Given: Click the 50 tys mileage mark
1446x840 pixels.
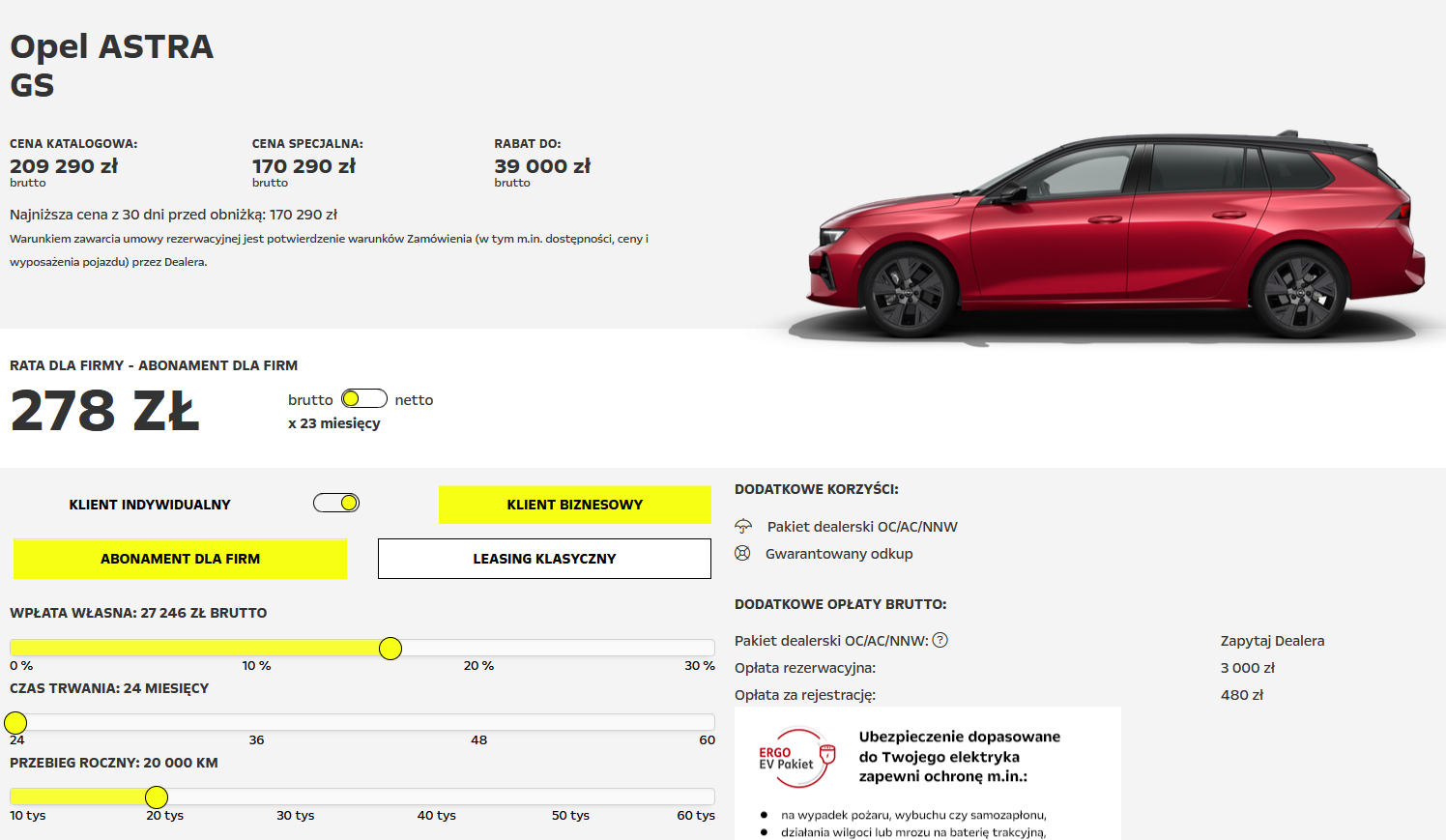Looking at the screenshot, I should pyautogui.click(x=570, y=816).
